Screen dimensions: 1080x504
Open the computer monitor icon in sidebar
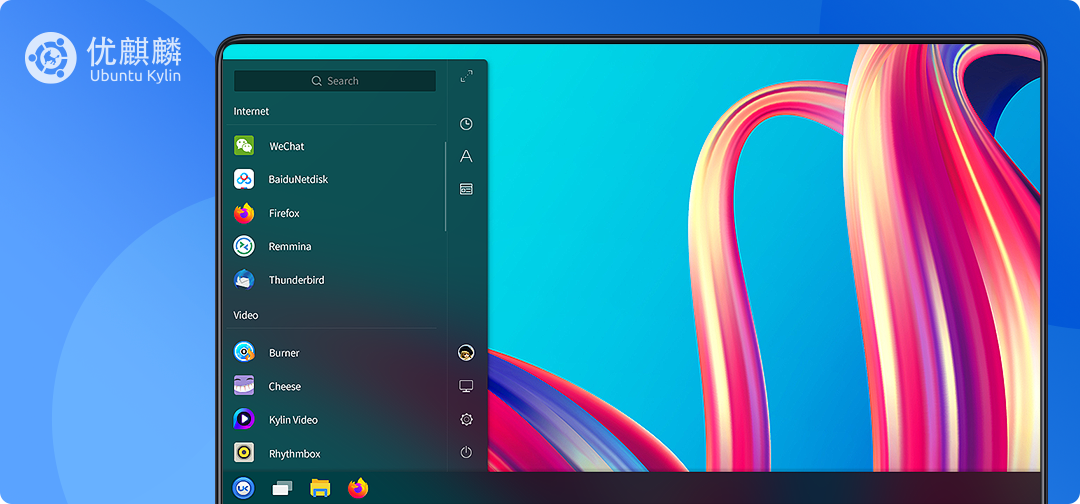[466, 386]
